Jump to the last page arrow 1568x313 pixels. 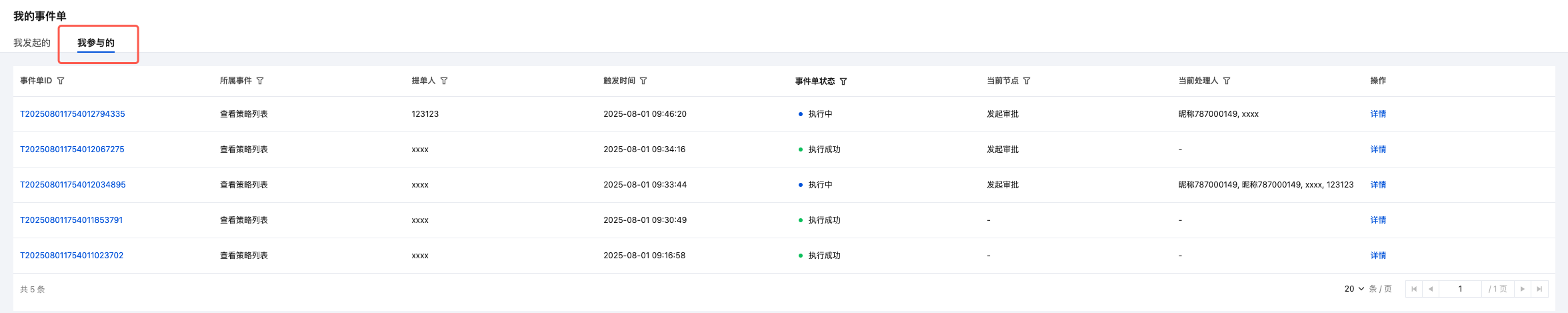coord(1539,289)
